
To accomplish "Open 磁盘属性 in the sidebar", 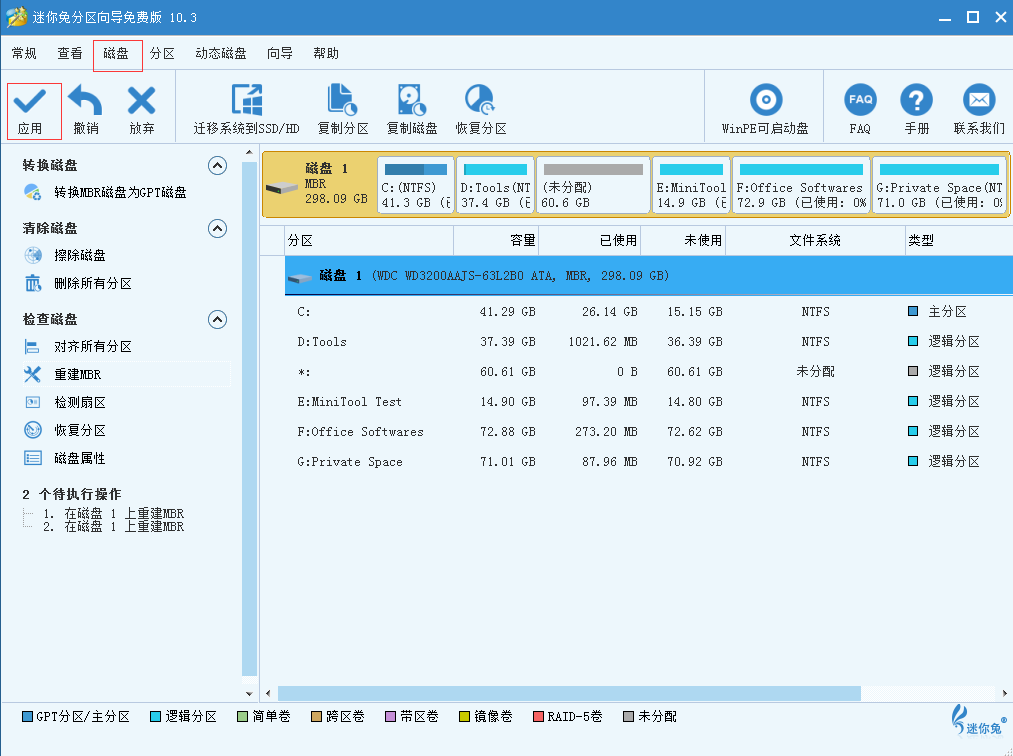I will pyautogui.click(x=79, y=458).
